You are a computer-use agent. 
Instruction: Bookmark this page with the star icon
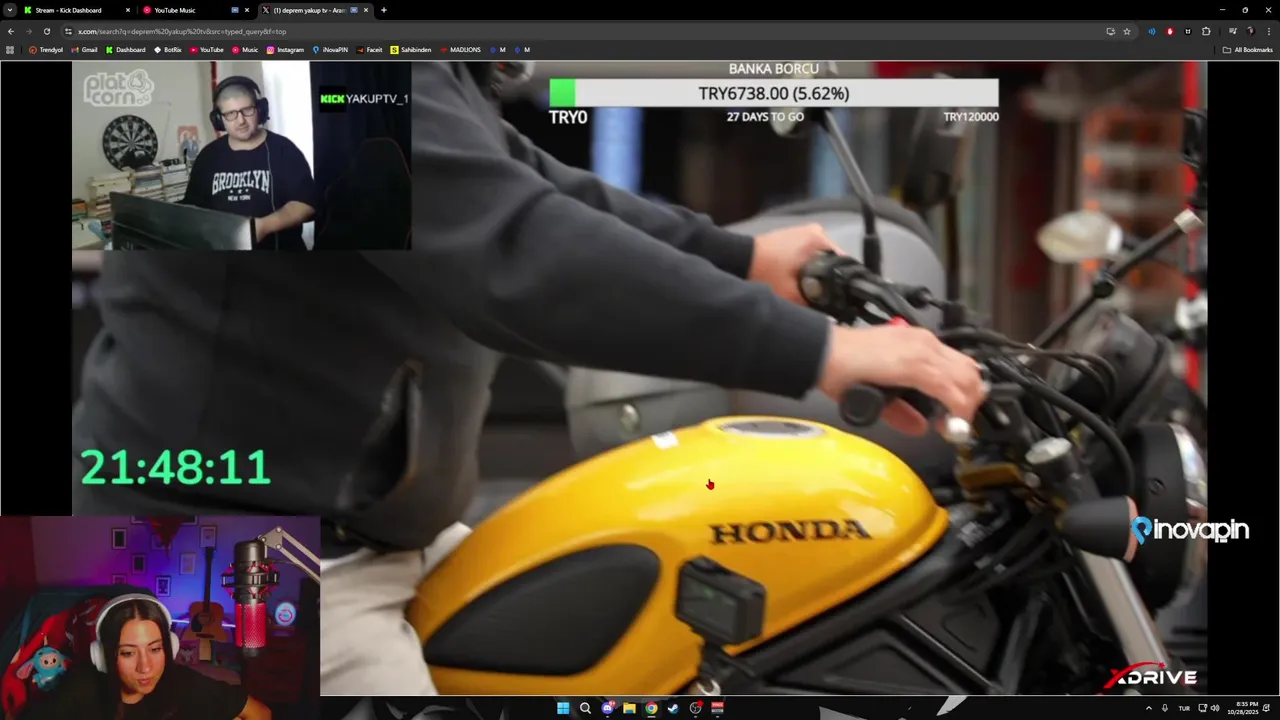tap(1127, 31)
